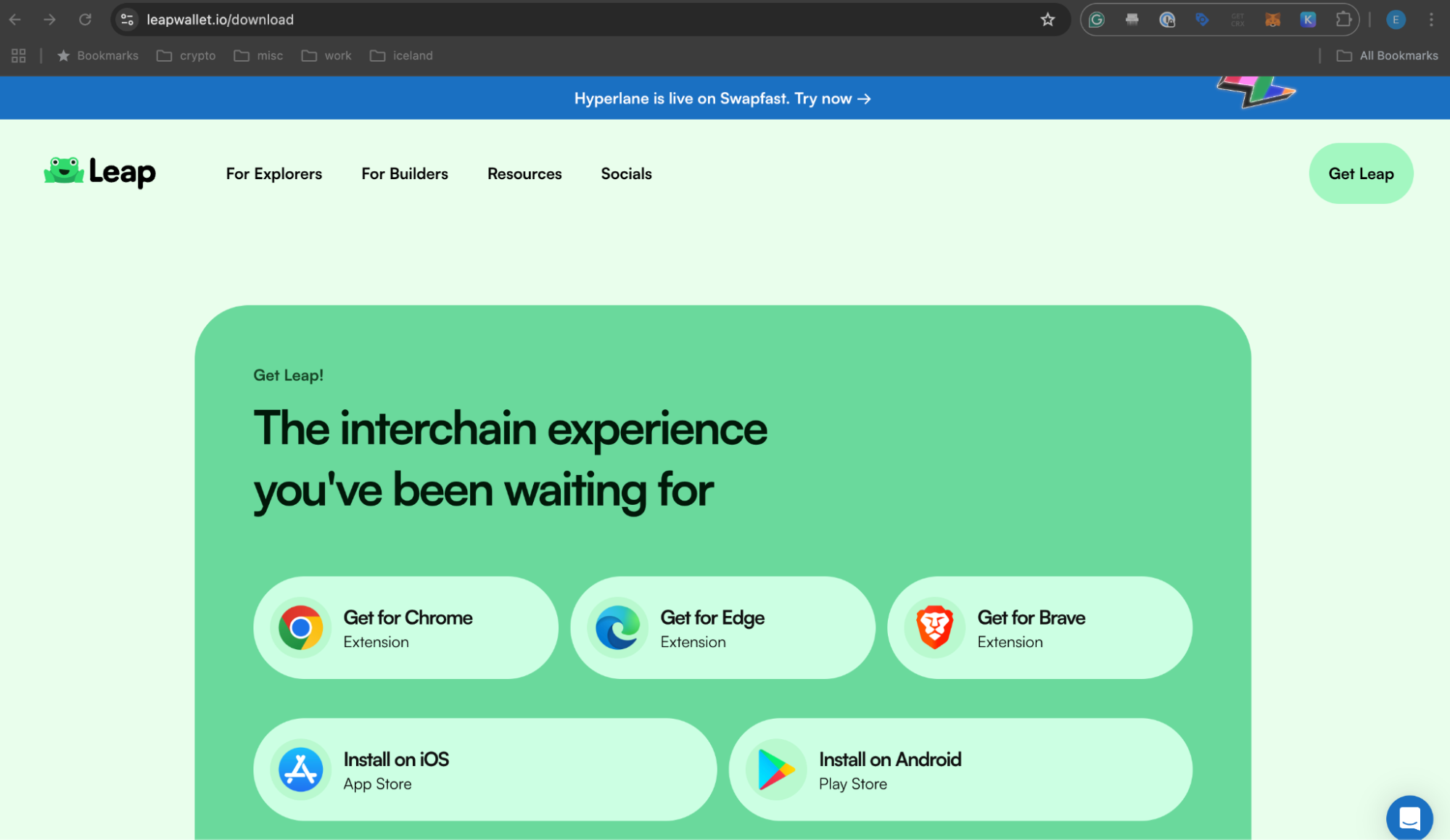Click the 'Get for Edge' label
Image resolution: width=1450 pixels, height=840 pixels.
click(x=712, y=617)
